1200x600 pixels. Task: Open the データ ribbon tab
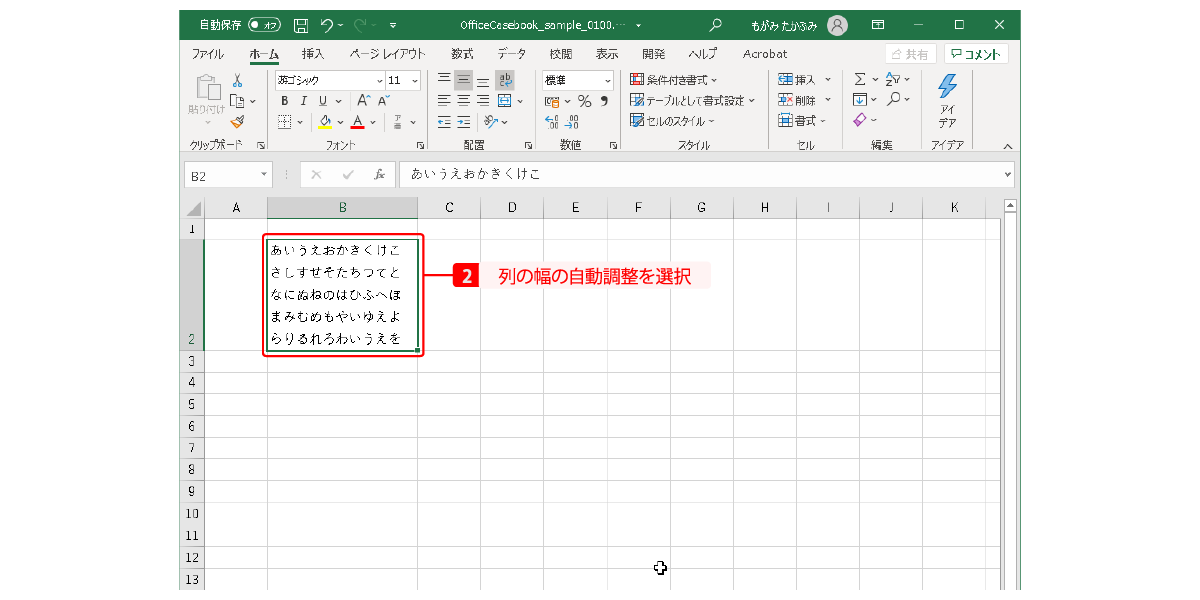pyautogui.click(x=512, y=54)
